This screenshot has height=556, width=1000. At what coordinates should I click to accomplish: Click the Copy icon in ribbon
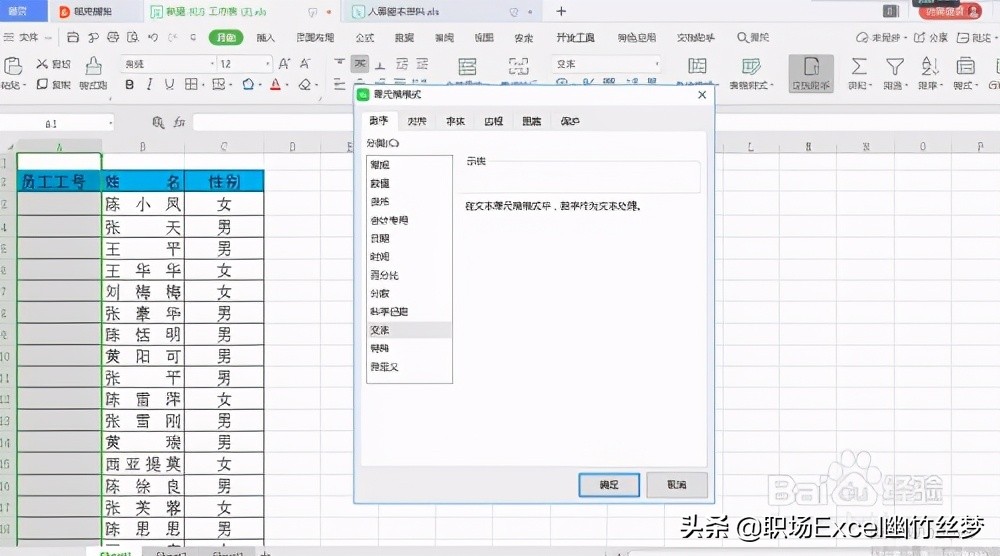(x=42, y=84)
